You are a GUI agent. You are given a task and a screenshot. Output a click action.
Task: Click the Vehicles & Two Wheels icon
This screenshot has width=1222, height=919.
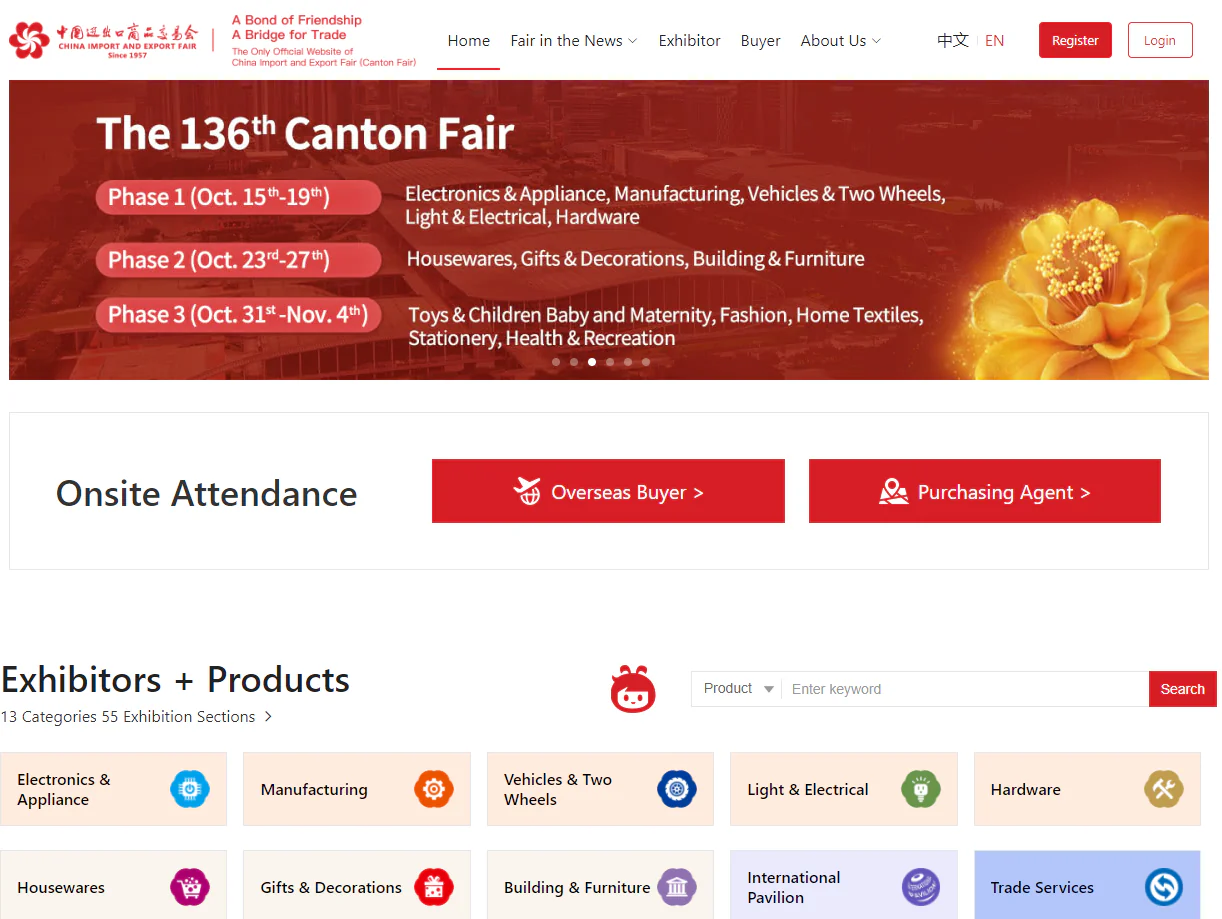tap(677, 789)
